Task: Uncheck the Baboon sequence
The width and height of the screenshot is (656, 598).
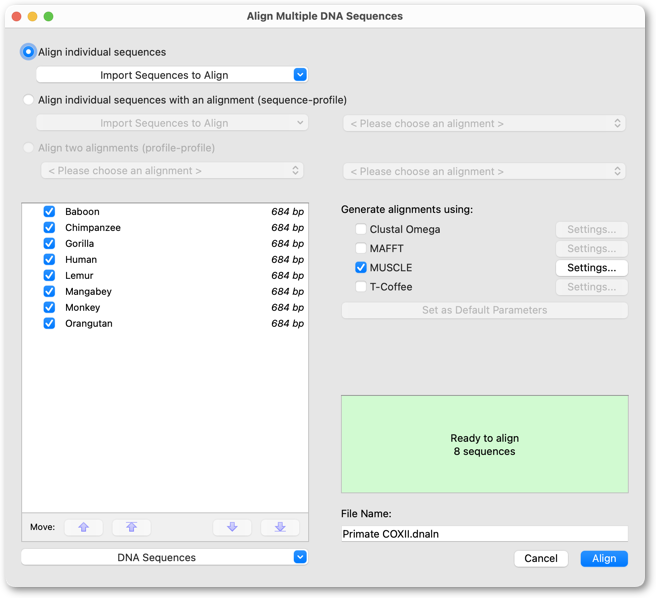Action: click(49, 211)
